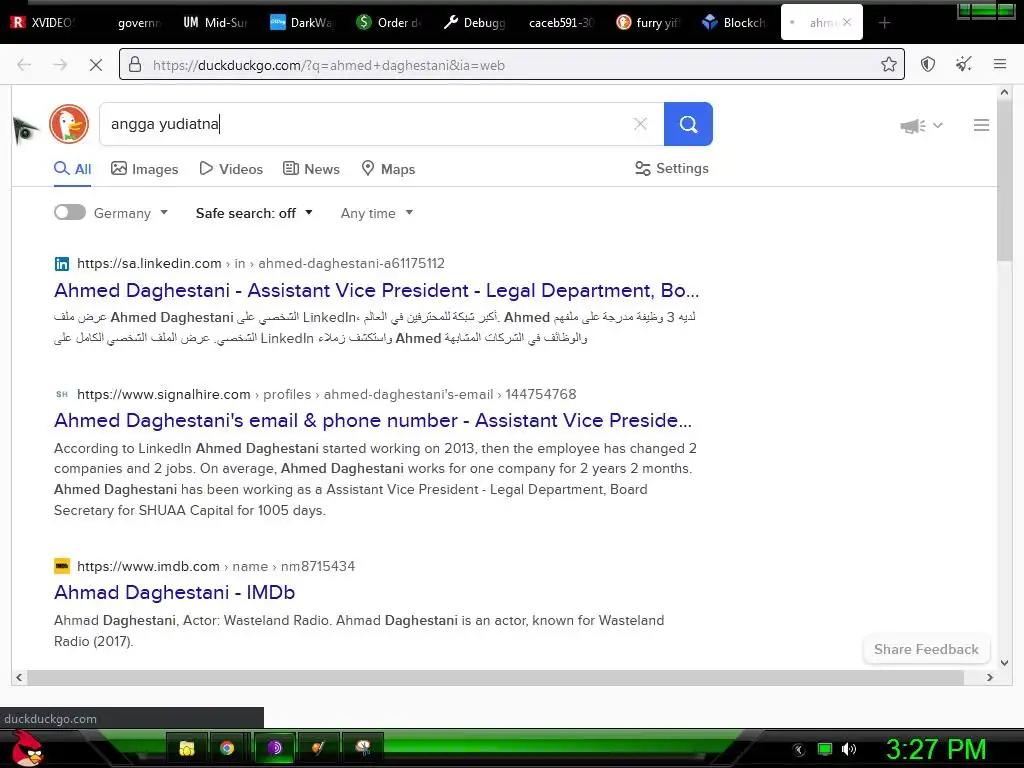
Task: Switch to the Order browser tab
Action: pyautogui.click(x=389, y=23)
